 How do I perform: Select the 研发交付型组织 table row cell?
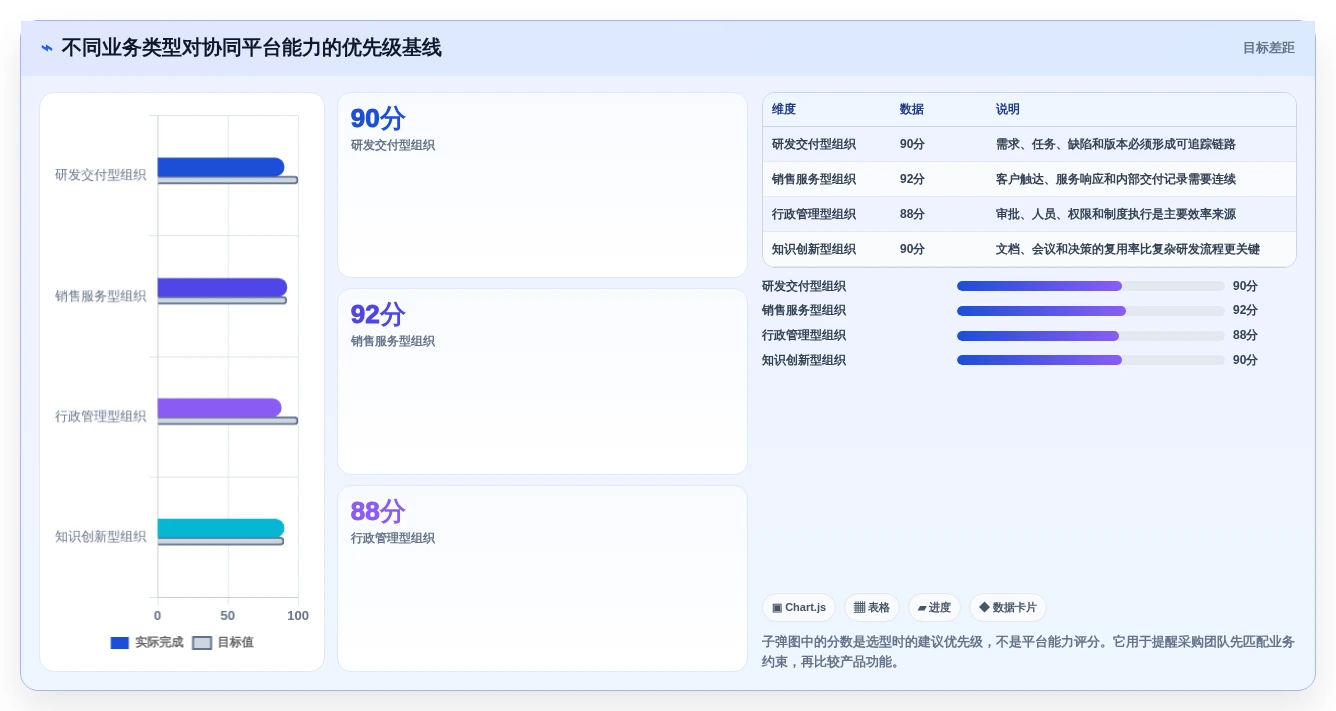(814, 144)
